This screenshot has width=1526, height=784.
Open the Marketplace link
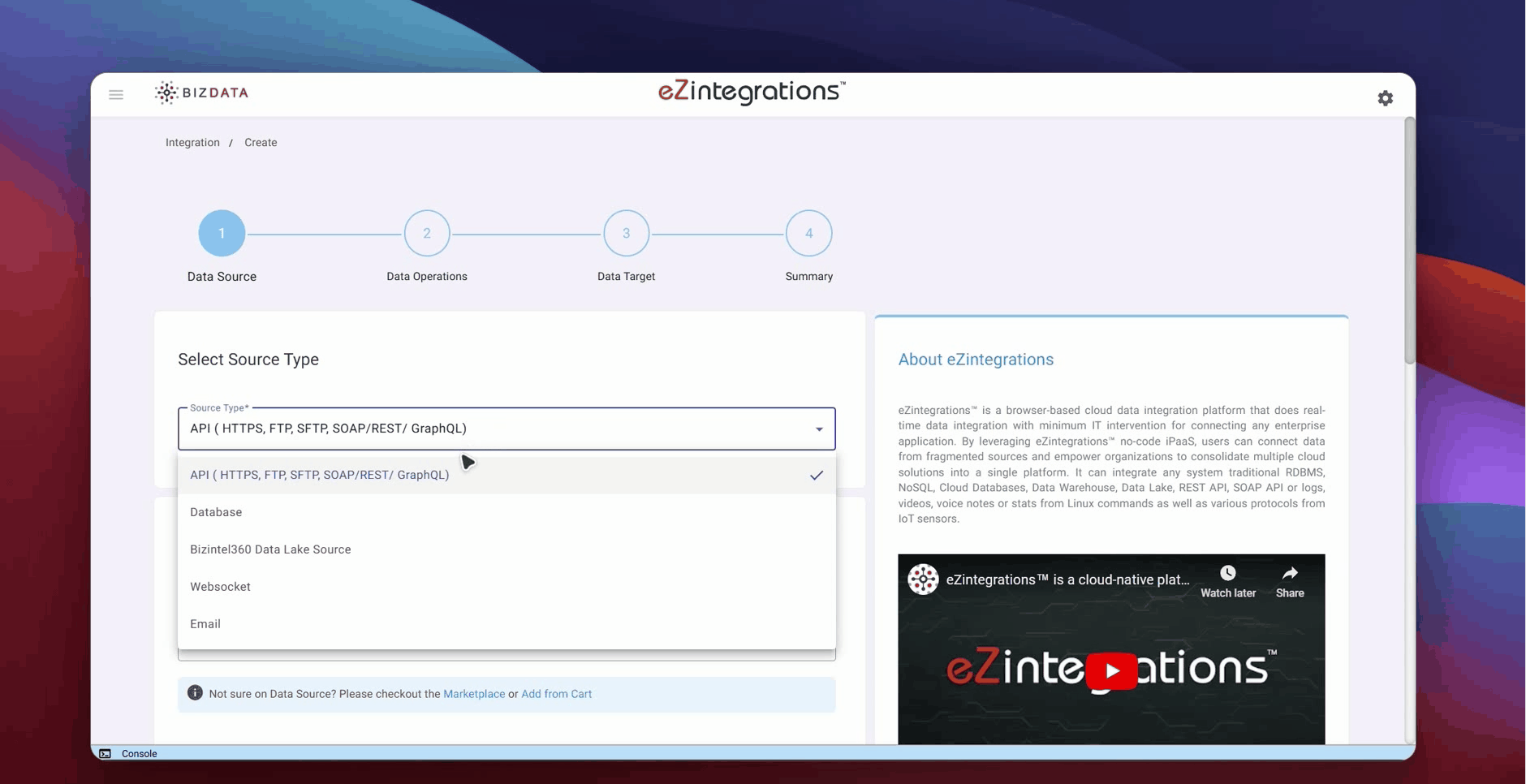click(x=474, y=694)
